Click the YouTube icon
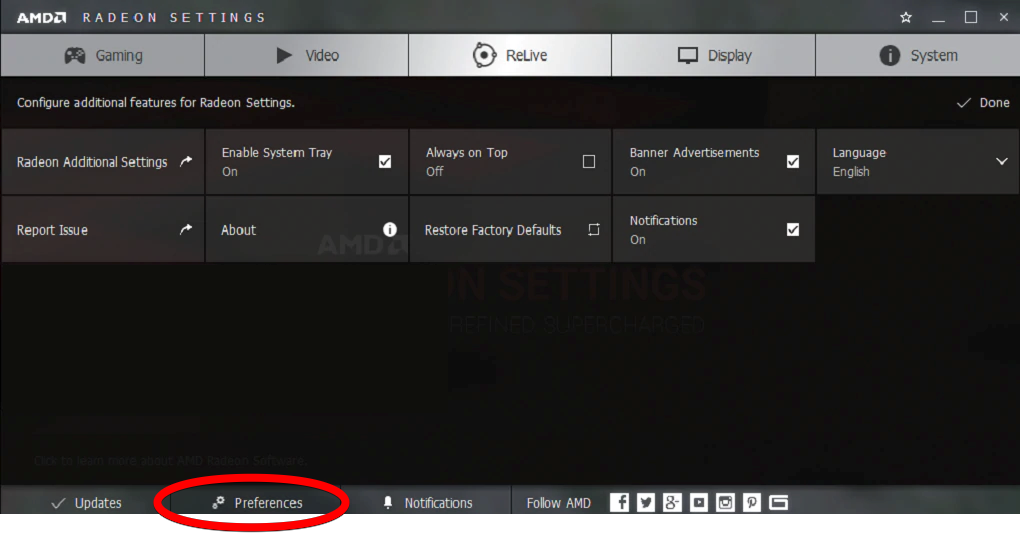The image size is (1020, 536). [x=699, y=502]
